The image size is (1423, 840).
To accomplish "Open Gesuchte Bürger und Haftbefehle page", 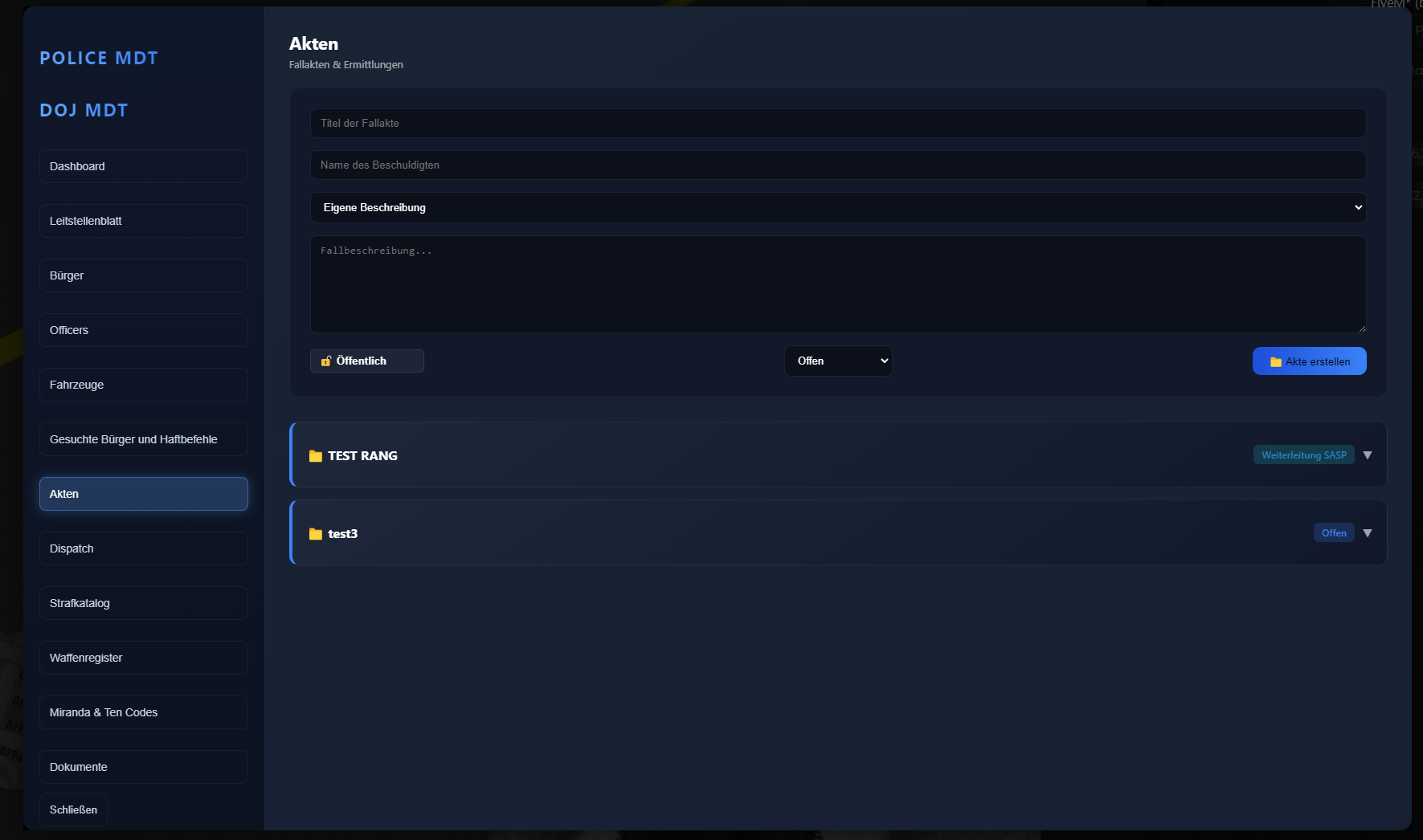I will tap(143, 439).
